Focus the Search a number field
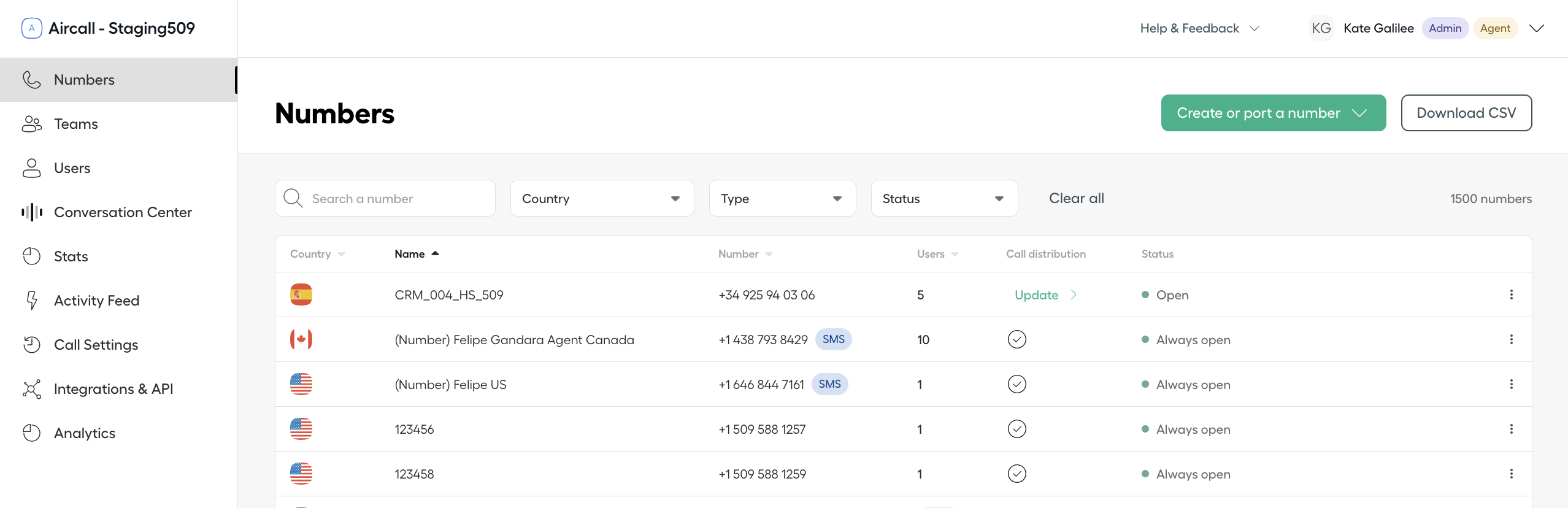Image resolution: width=1568 pixels, height=508 pixels. point(399,199)
